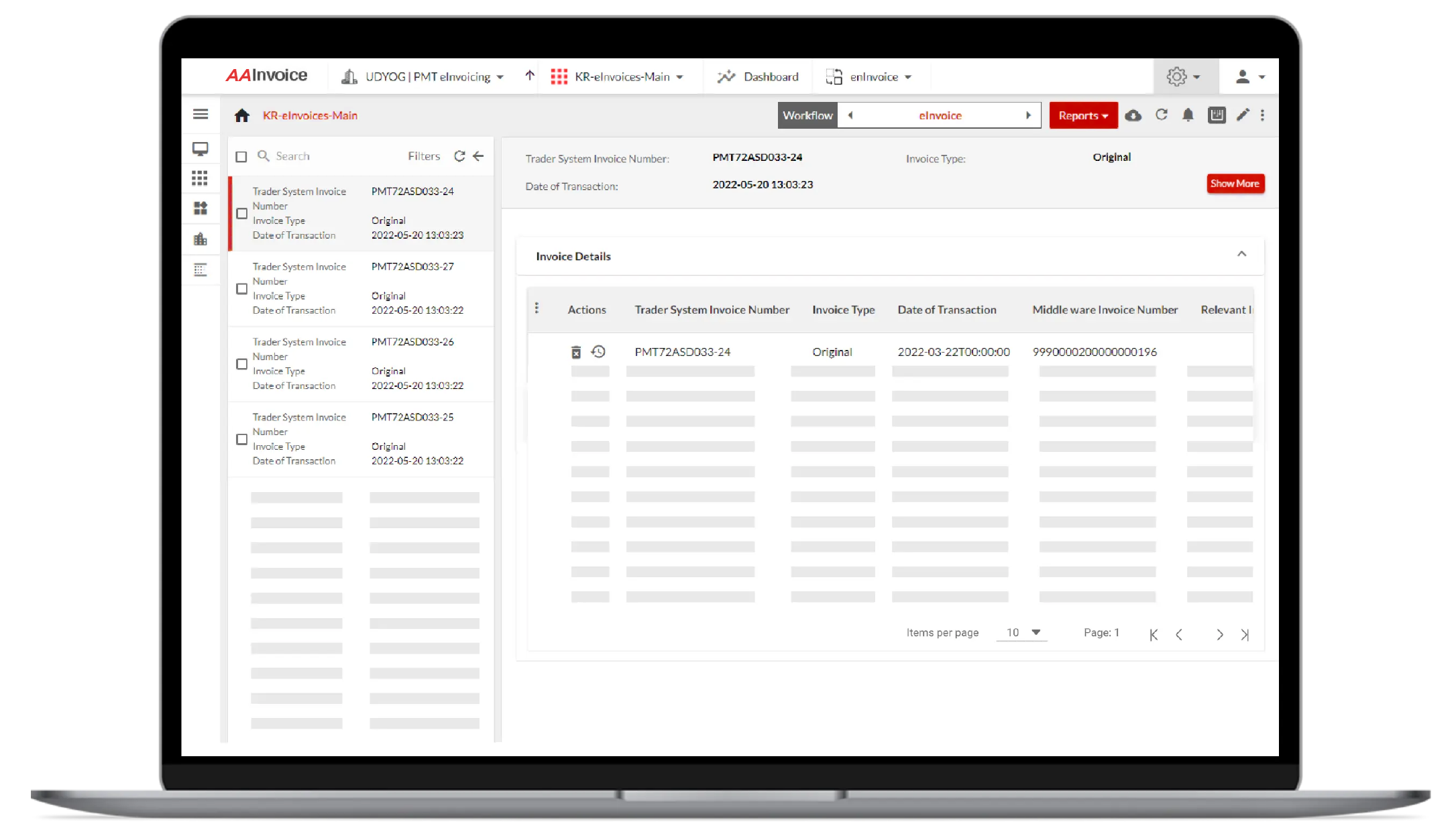Viewport: 1456px width, 838px height.
Task: Click the back arrow in list panel
Action: tap(478, 156)
